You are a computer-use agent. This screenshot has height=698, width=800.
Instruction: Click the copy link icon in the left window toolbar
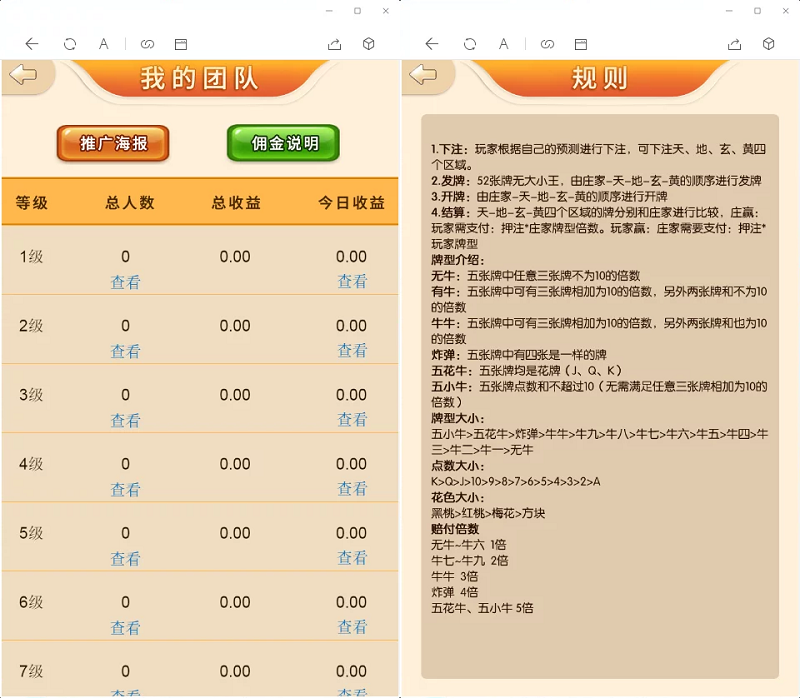coord(148,44)
